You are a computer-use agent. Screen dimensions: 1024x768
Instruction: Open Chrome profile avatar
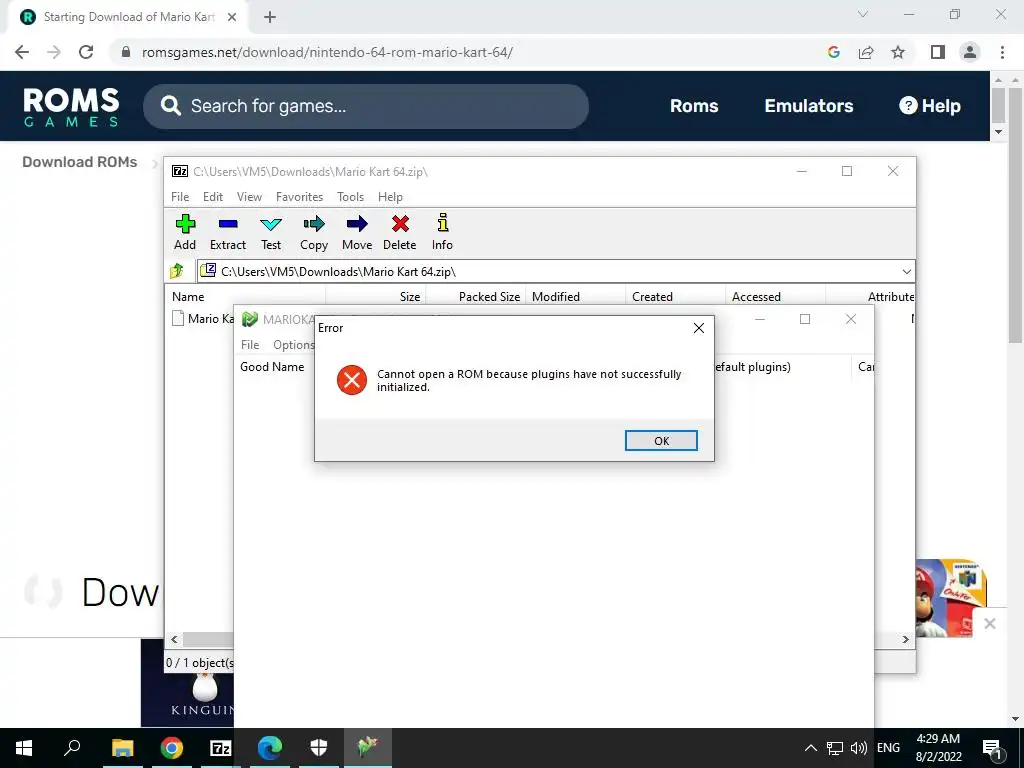970,52
